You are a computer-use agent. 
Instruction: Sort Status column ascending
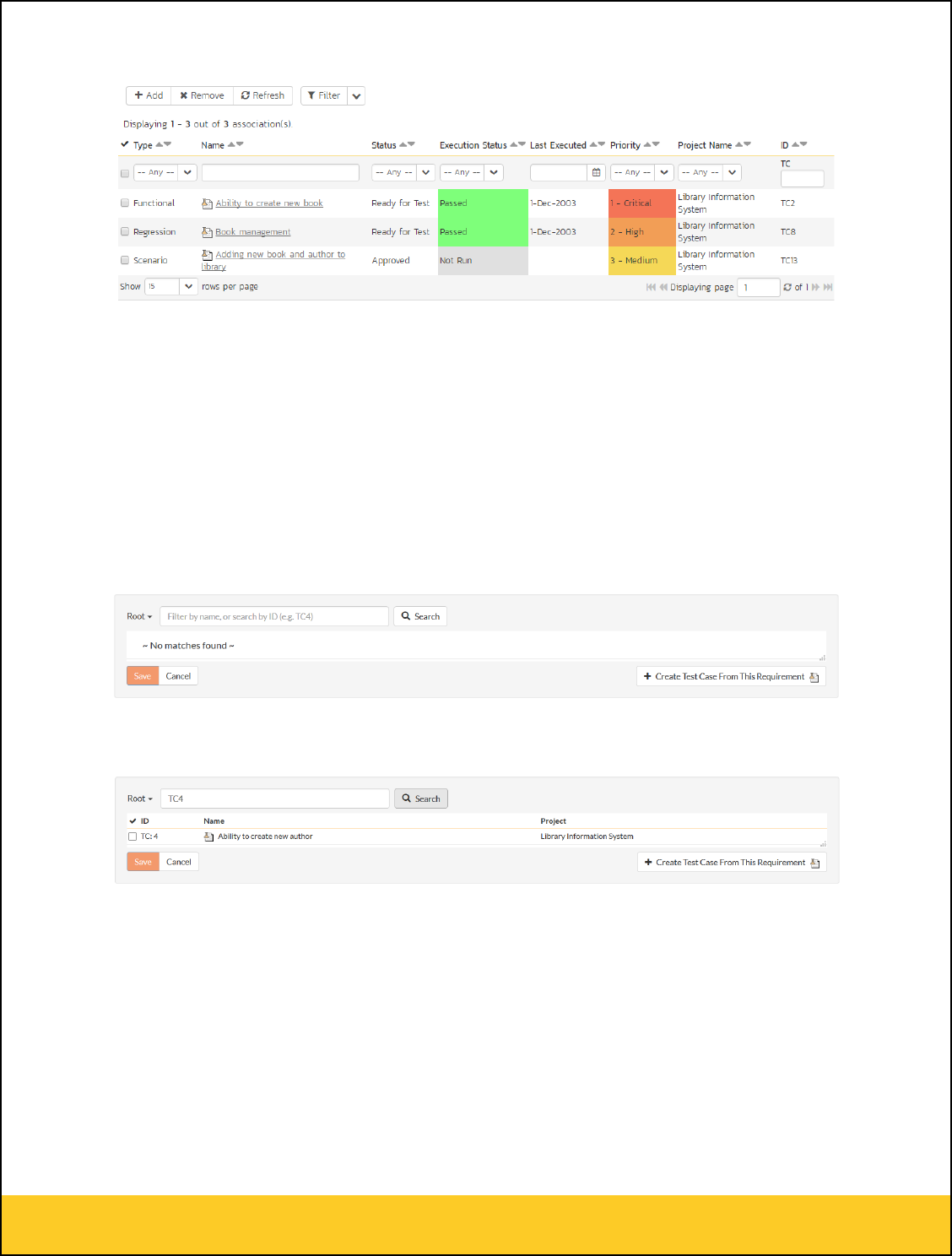403,144
